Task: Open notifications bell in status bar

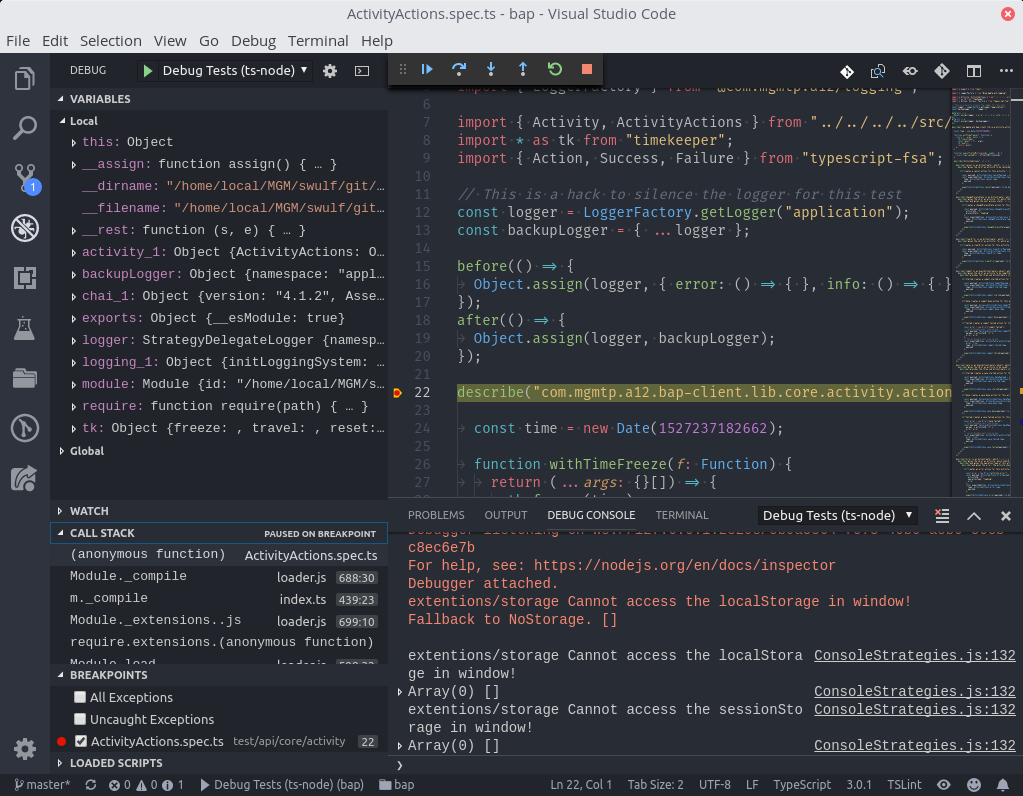Action: coord(1003,784)
